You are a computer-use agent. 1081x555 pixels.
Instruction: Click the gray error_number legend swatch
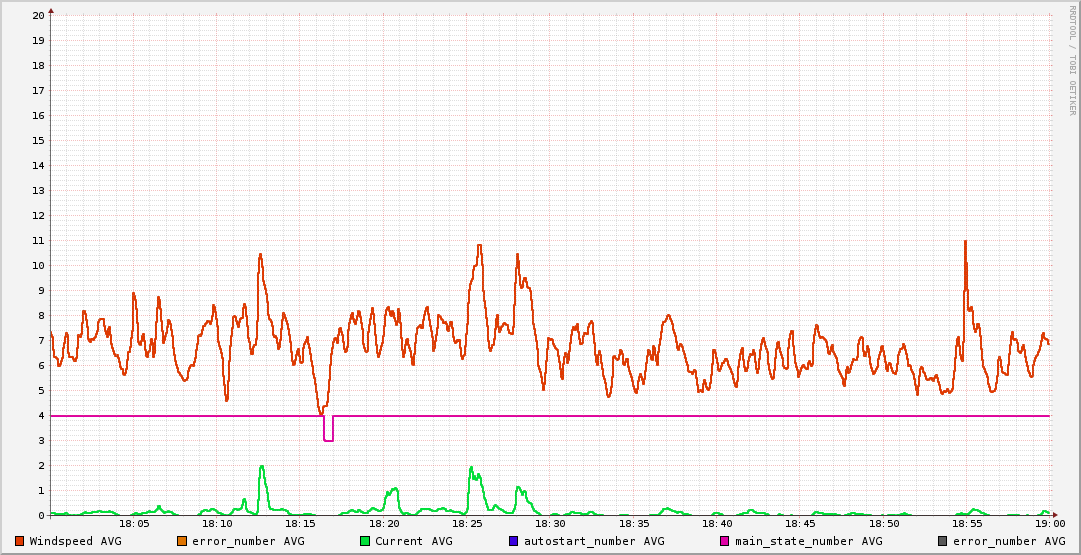click(942, 541)
